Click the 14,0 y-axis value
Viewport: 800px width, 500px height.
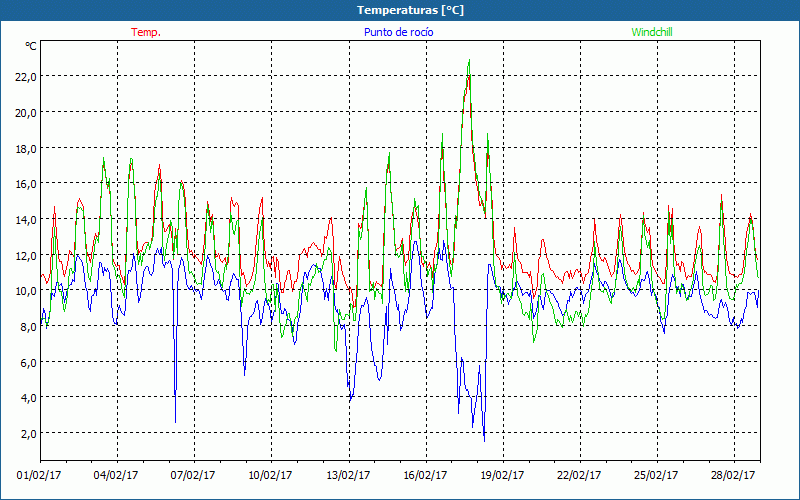coord(26,219)
